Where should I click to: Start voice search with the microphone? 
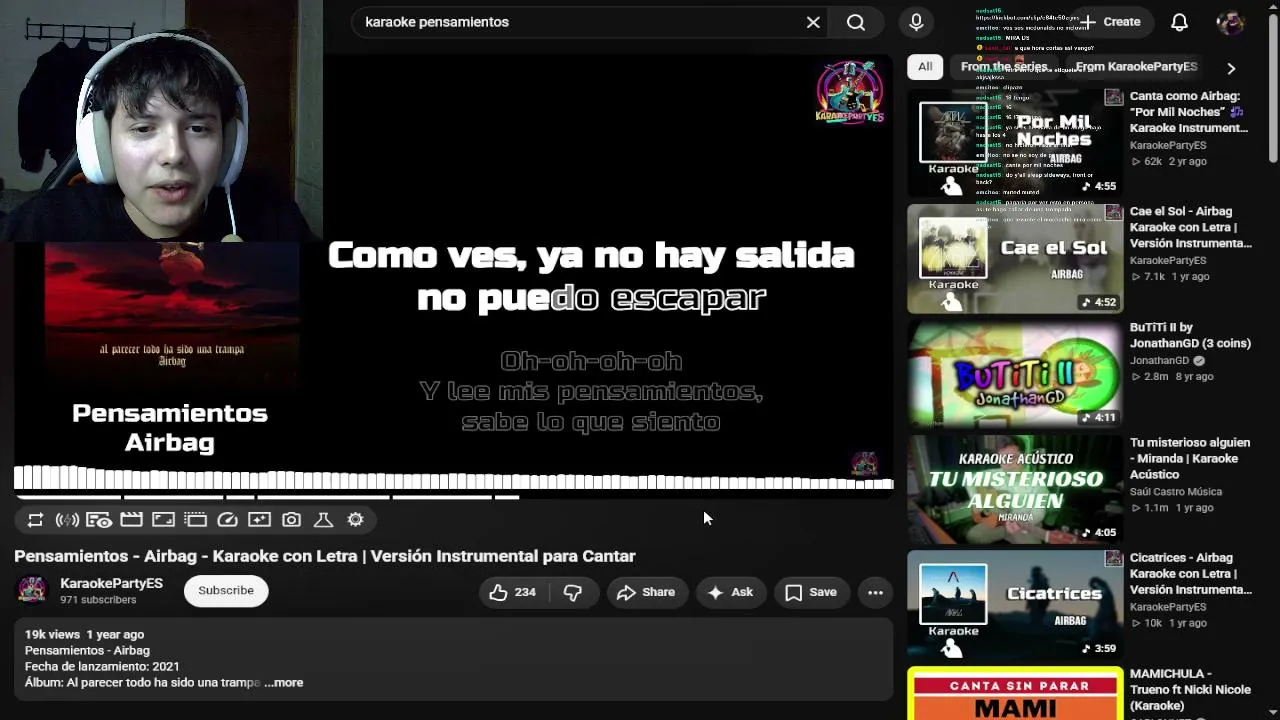point(916,22)
